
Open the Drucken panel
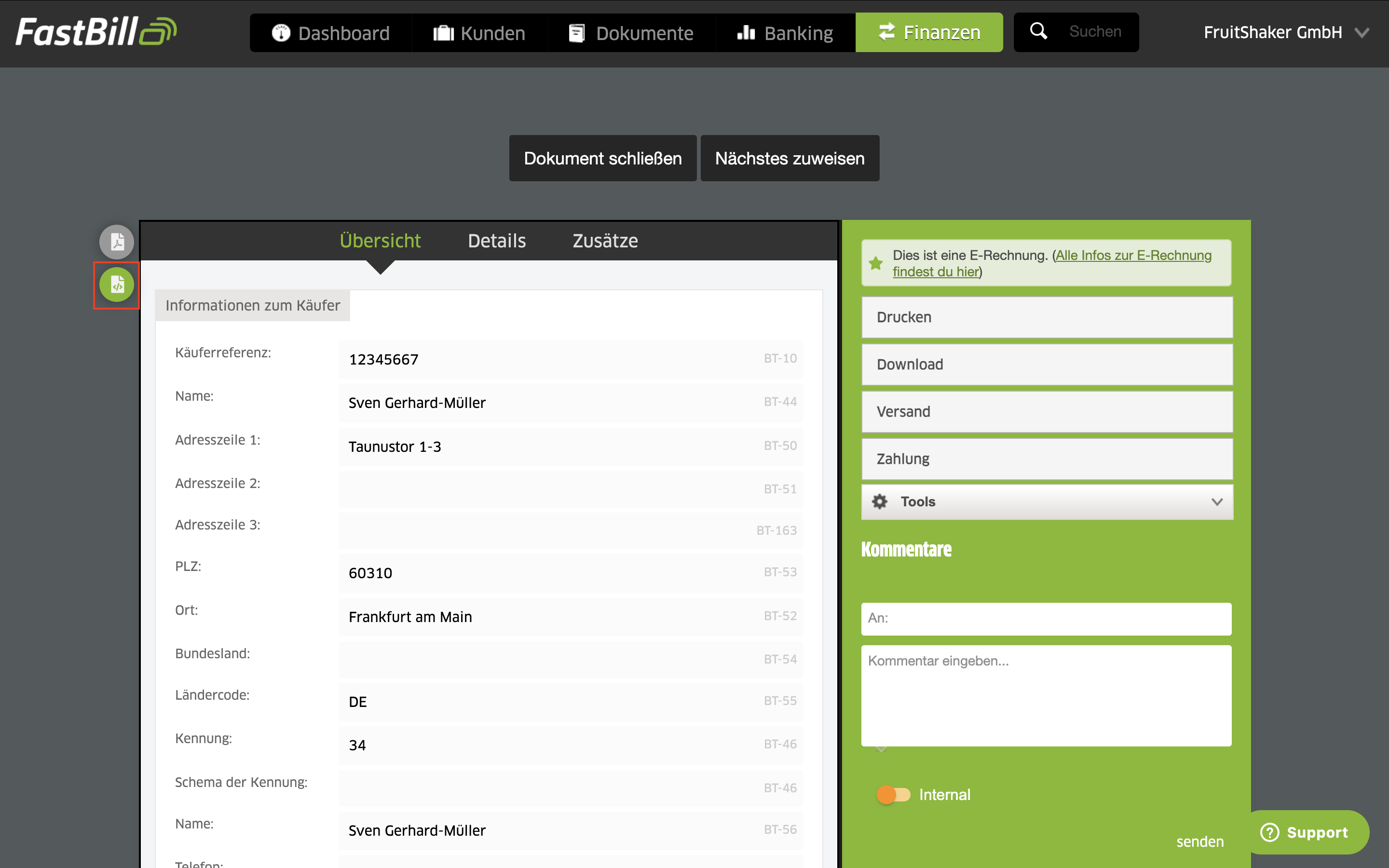pos(1047,317)
